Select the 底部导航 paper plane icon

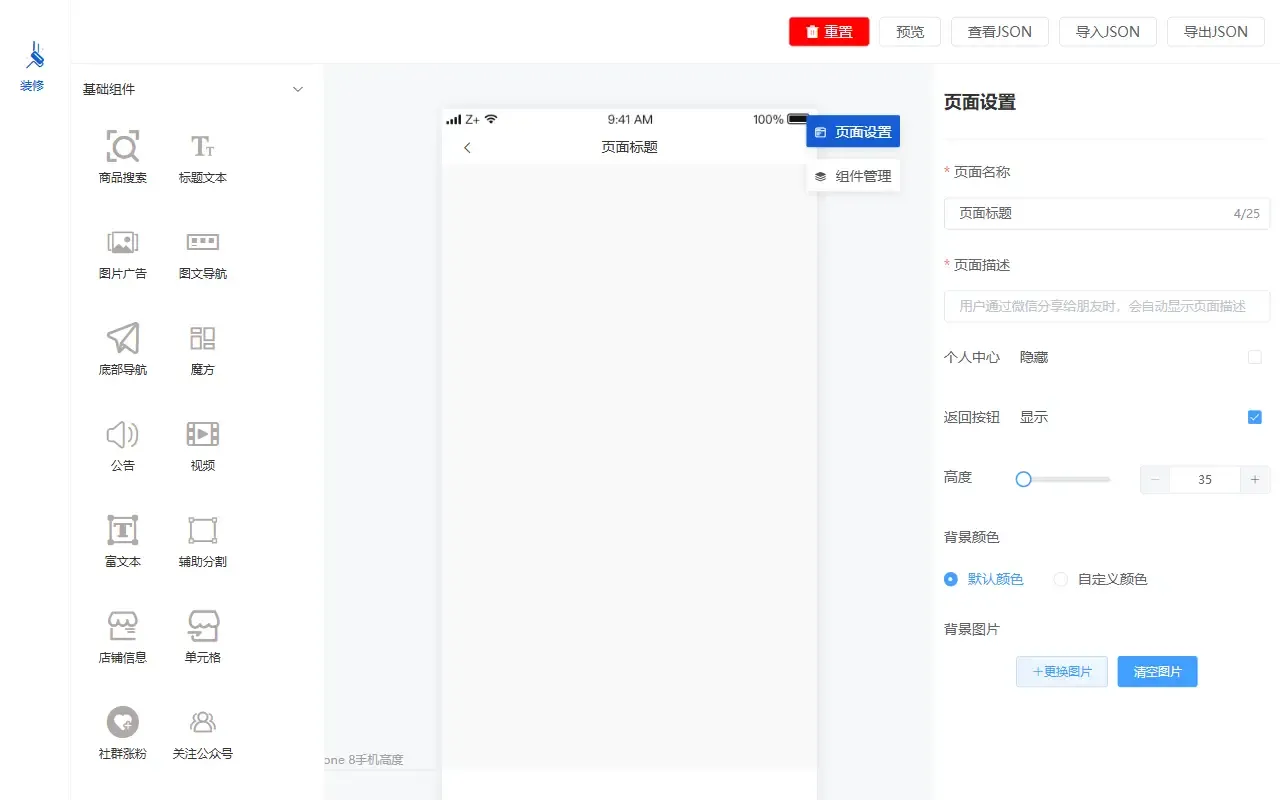coord(123,338)
